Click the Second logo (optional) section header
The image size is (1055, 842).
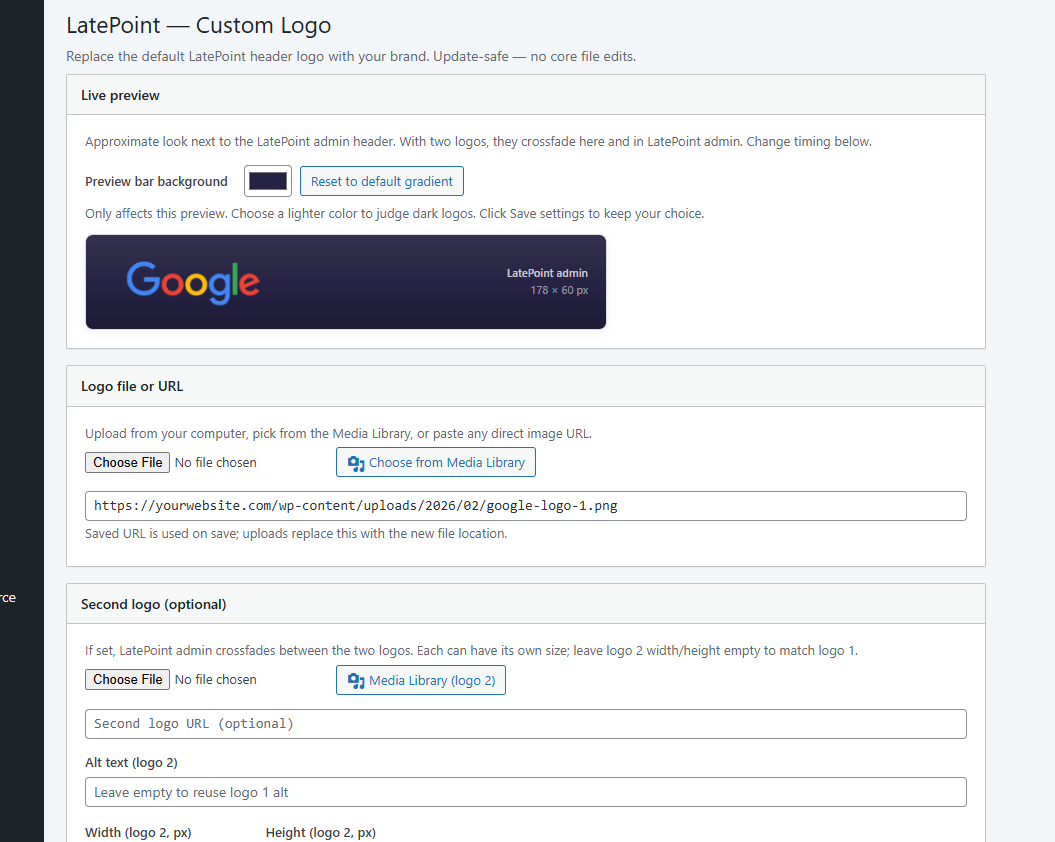(153, 603)
